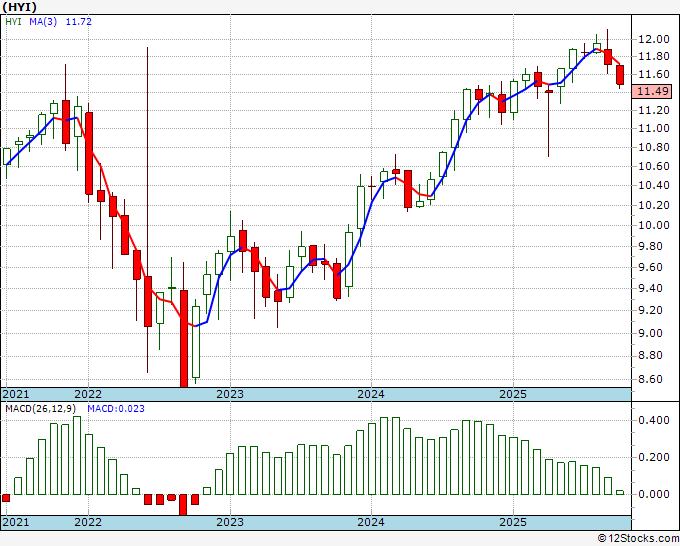
Task: Open the 12Stocks.com copyright link
Action: coord(638,538)
